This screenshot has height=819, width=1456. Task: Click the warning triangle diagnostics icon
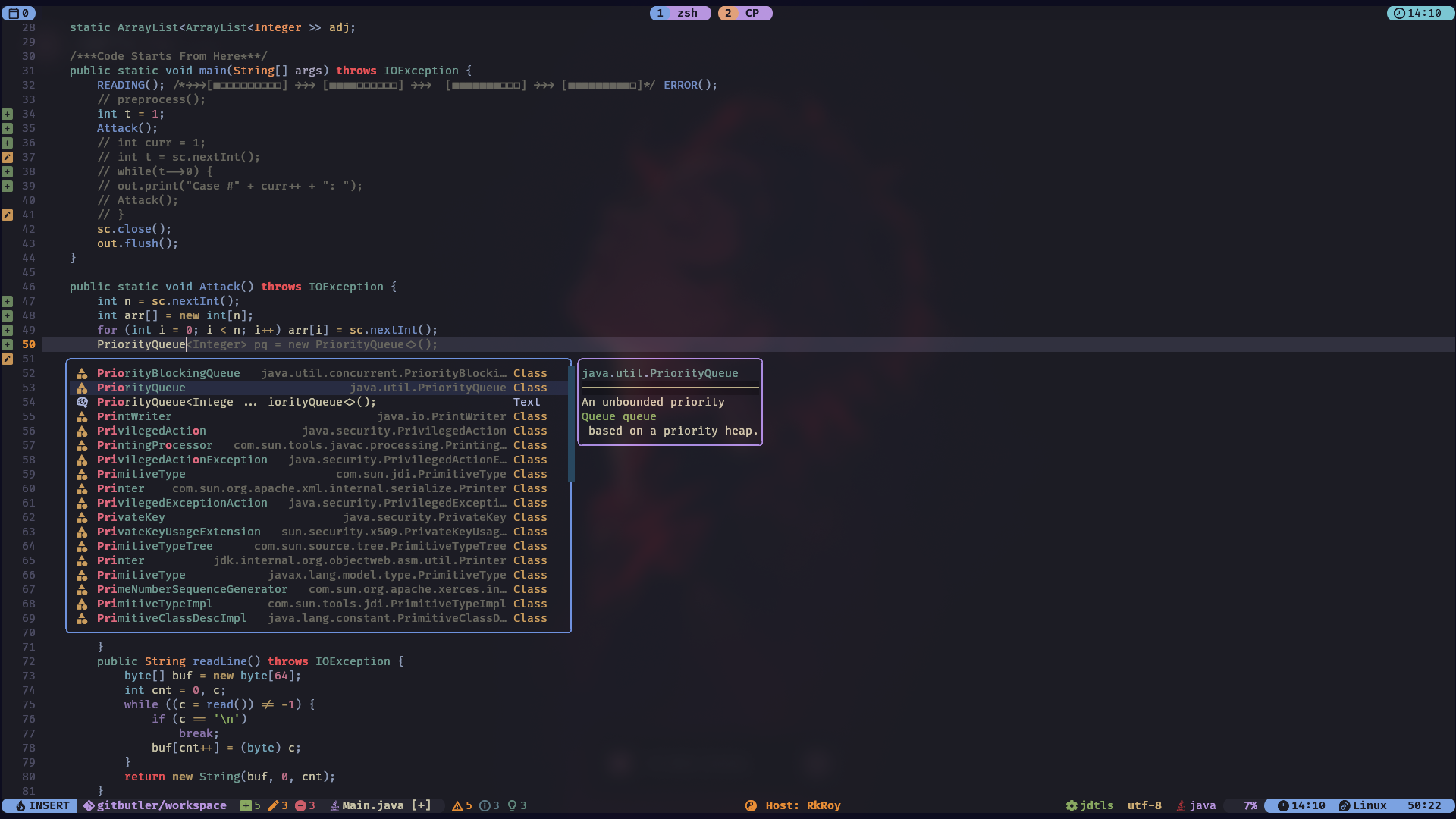pos(457,805)
